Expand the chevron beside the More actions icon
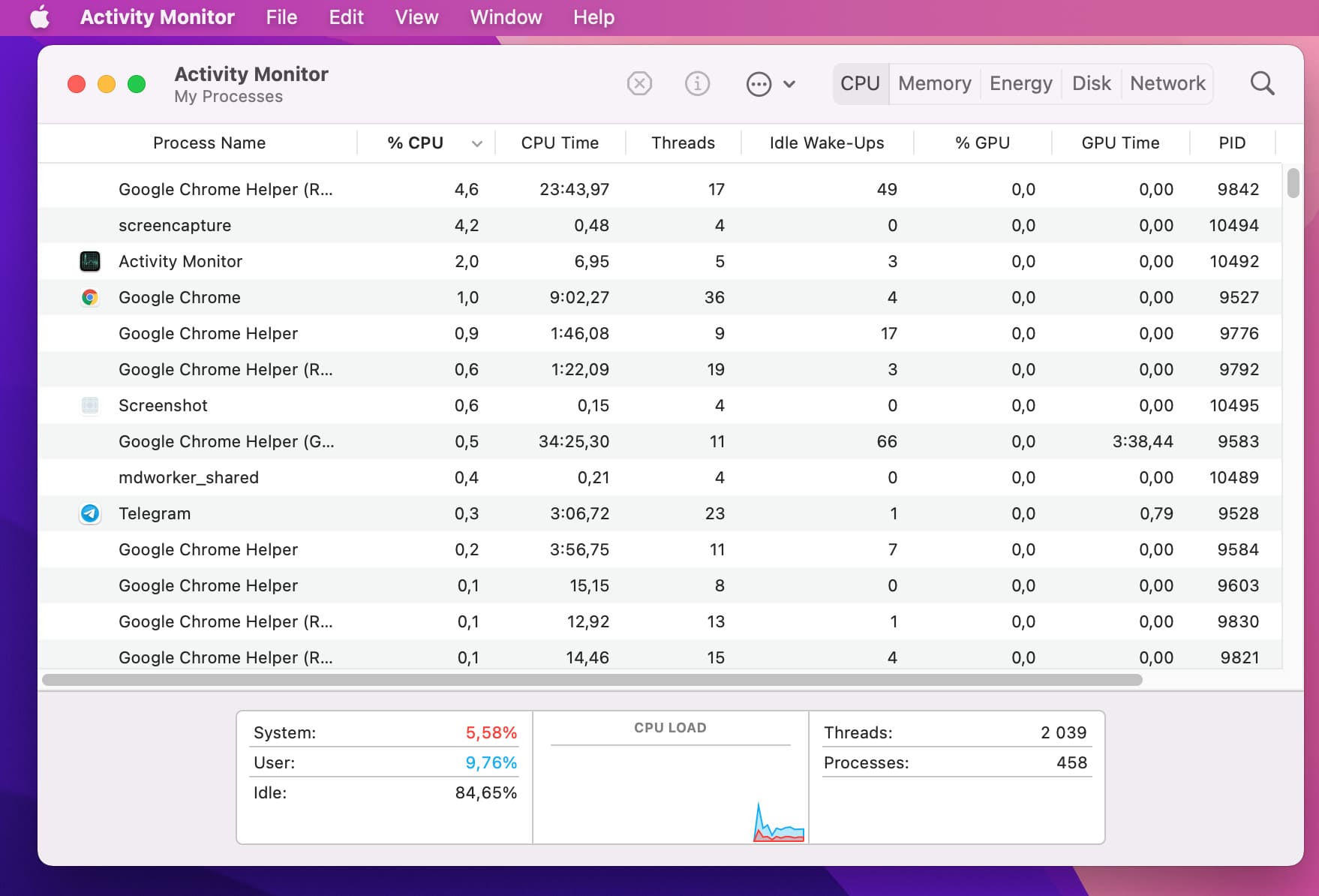 (789, 84)
